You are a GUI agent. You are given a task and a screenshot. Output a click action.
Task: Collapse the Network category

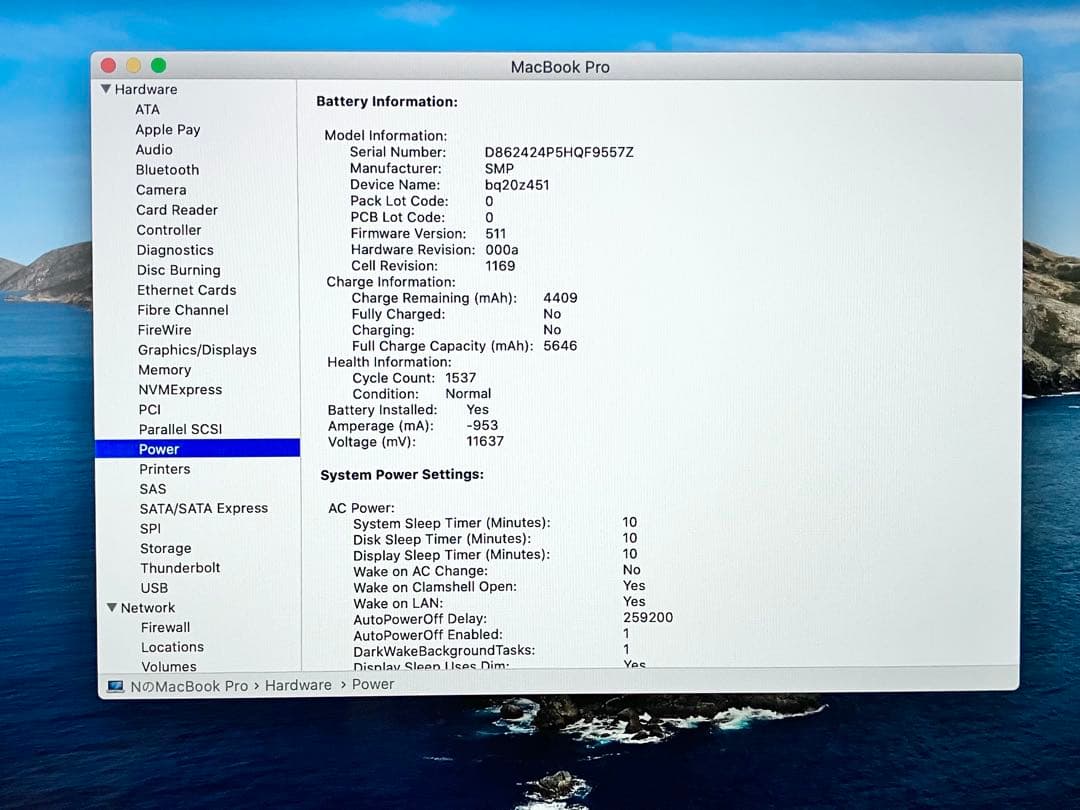pyautogui.click(x=112, y=607)
